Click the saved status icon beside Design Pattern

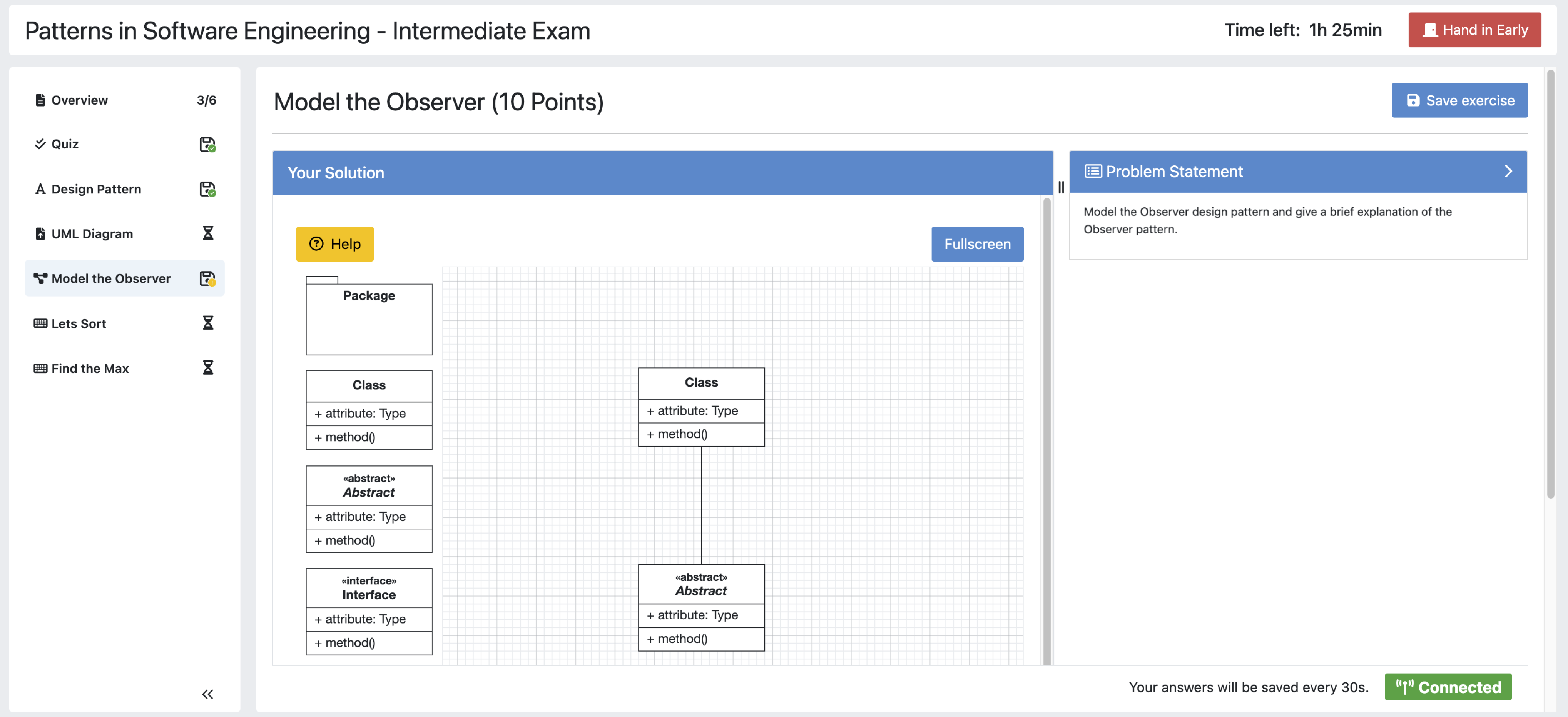[x=207, y=189]
